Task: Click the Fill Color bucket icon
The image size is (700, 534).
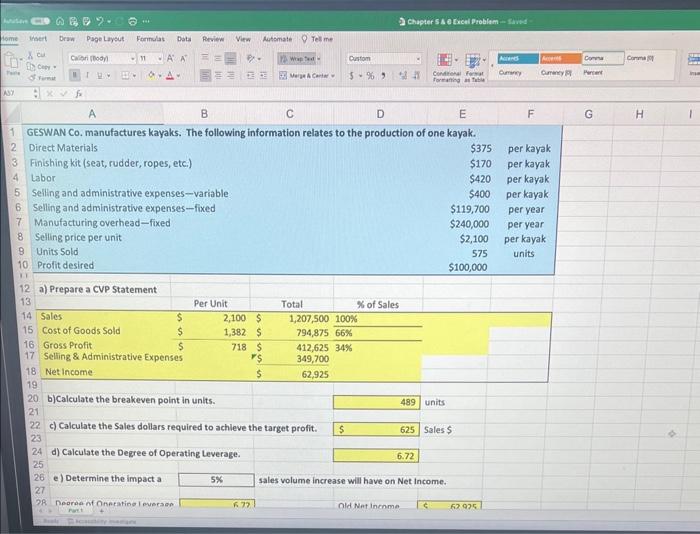Action: [151, 75]
